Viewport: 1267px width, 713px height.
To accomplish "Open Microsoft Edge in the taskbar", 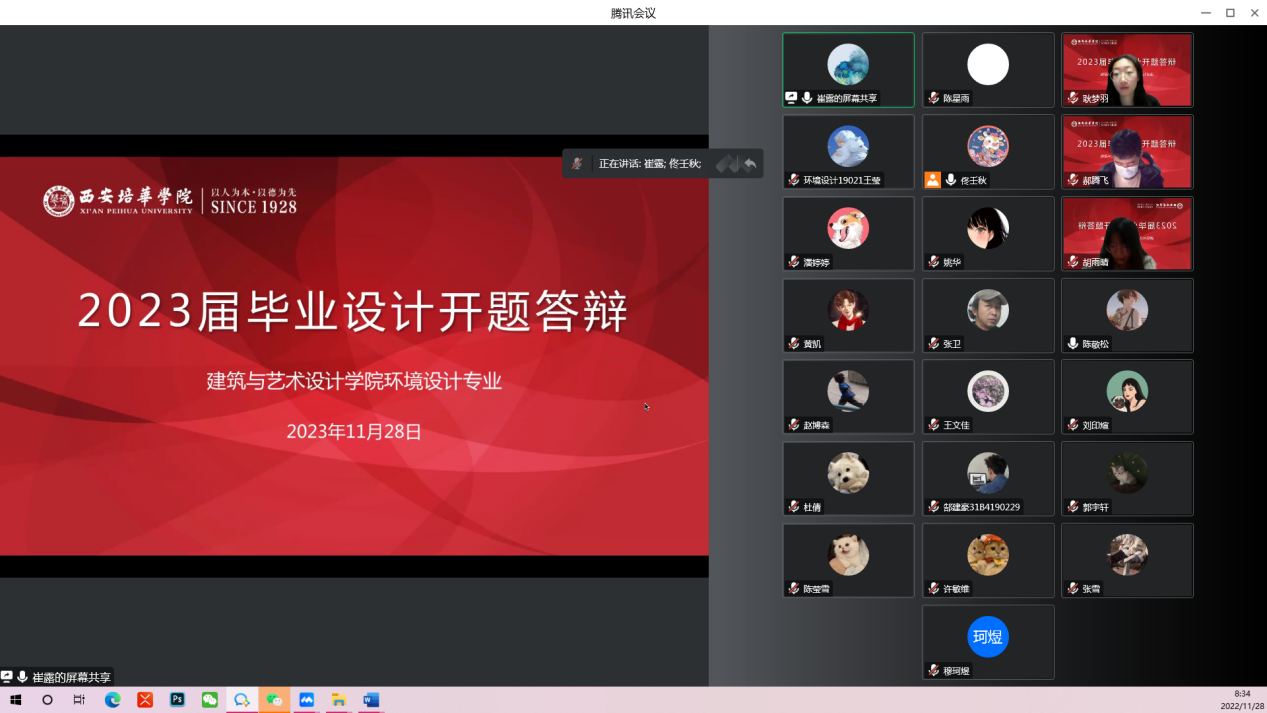I will (113, 700).
